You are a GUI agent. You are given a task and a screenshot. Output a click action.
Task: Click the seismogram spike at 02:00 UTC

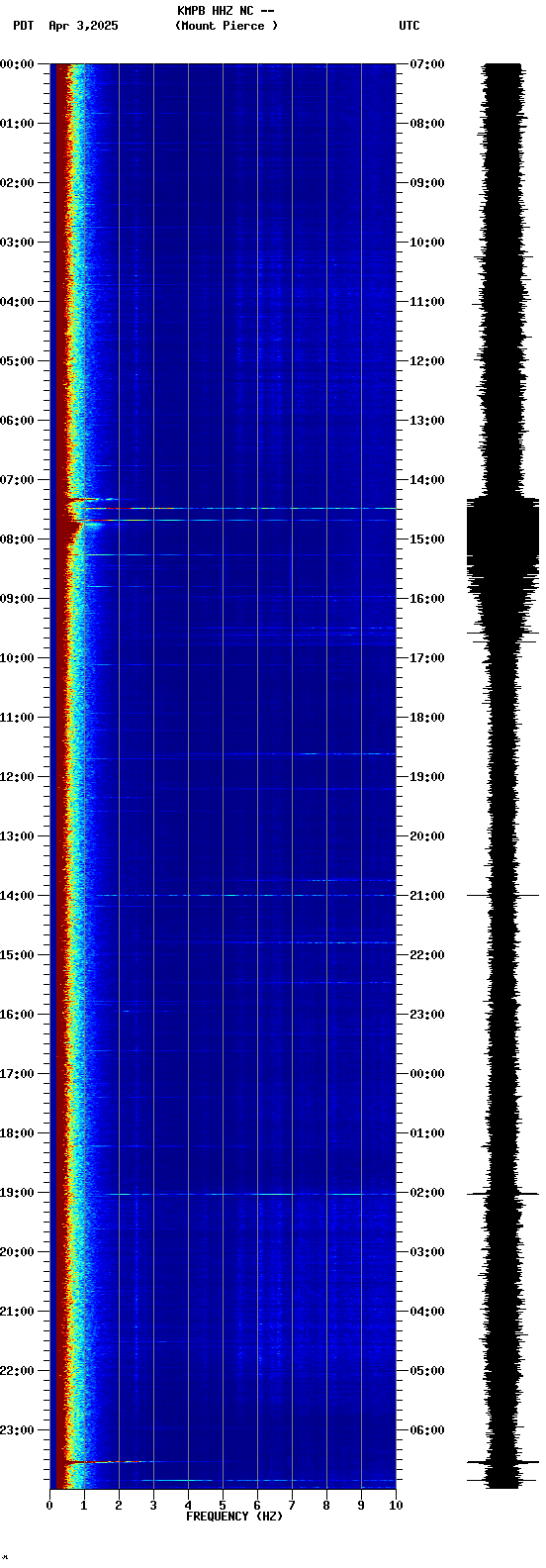coord(502,1194)
